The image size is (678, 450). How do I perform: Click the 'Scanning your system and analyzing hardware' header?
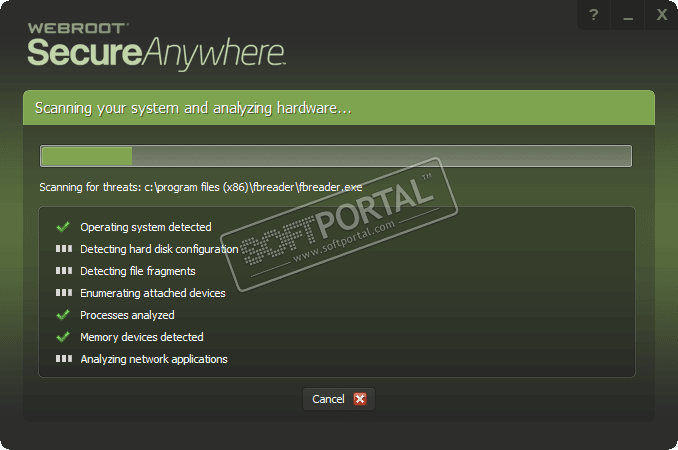[x=339, y=108]
